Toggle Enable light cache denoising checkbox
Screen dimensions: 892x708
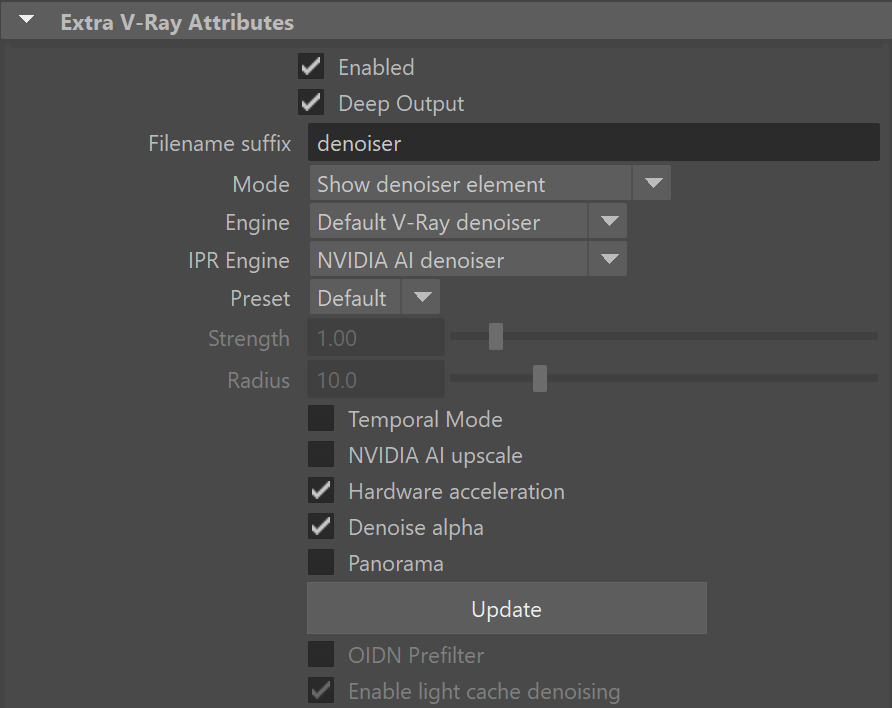[x=321, y=690]
